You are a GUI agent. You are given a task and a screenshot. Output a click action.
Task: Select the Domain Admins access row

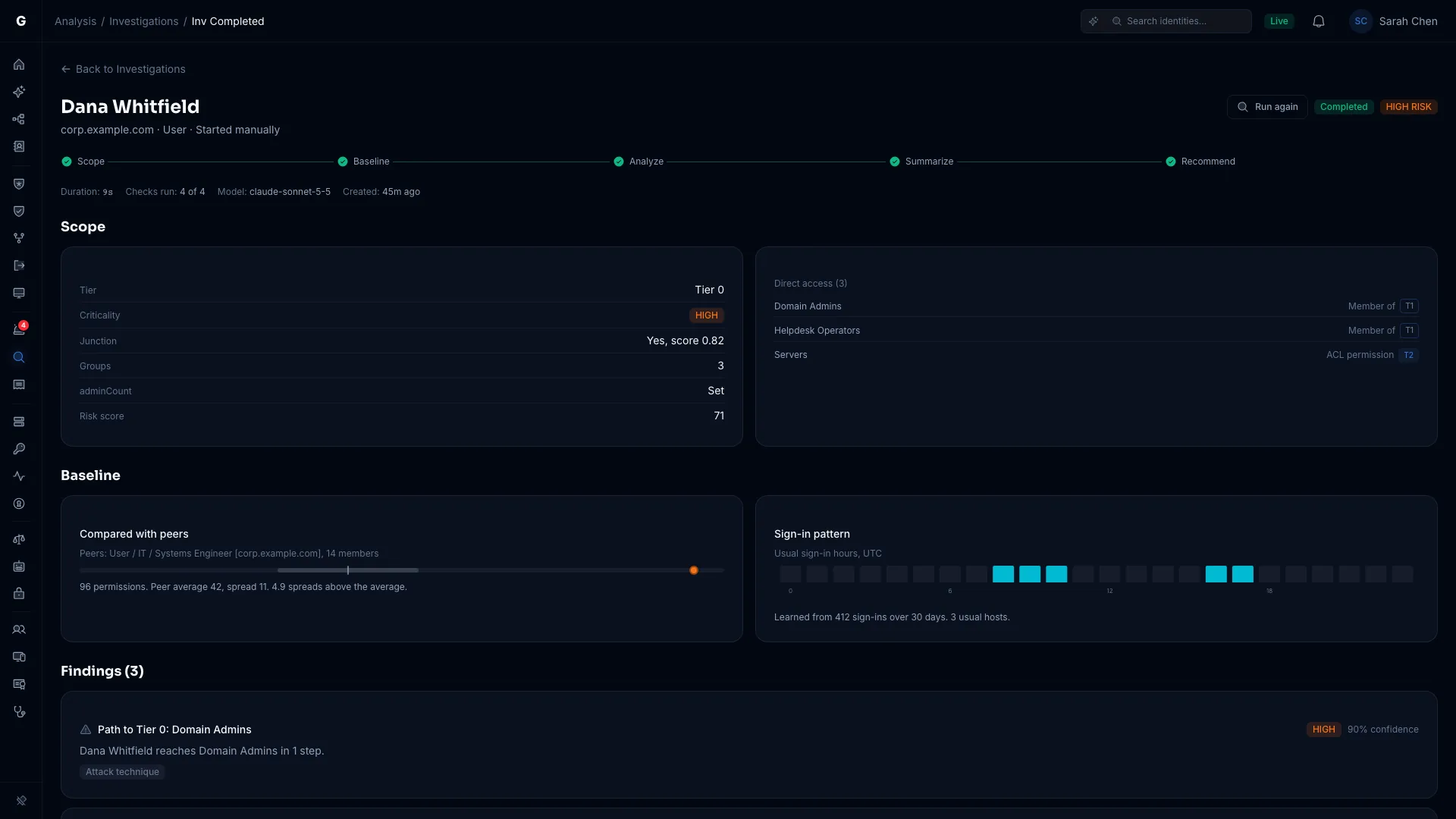pos(1097,306)
